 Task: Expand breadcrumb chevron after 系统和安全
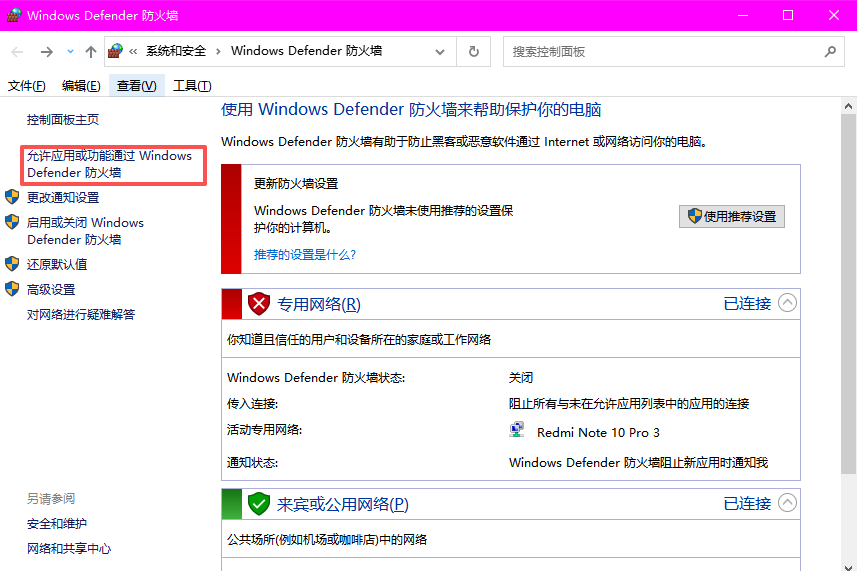pos(218,52)
